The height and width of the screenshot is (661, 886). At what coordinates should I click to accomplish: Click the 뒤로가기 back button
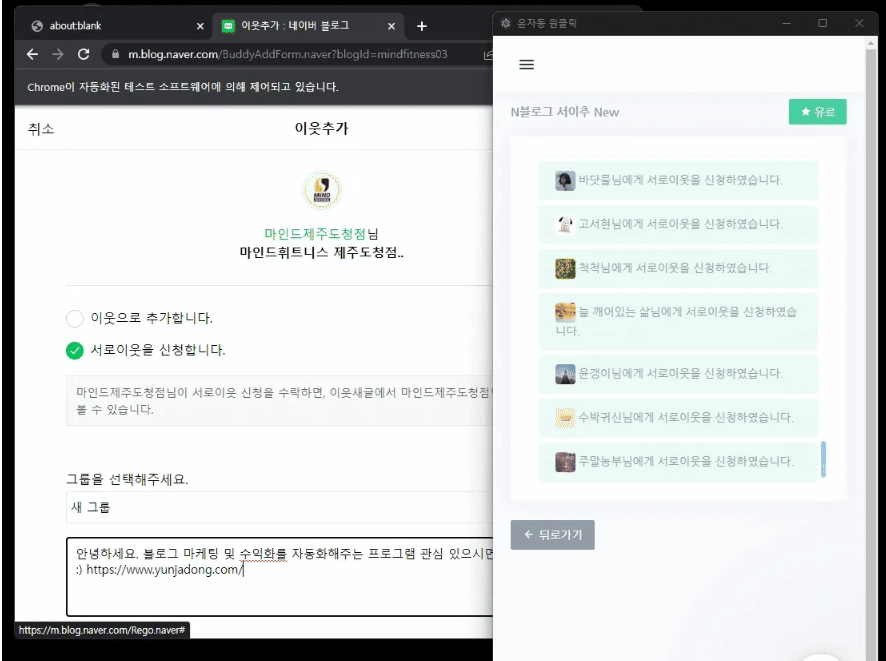point(552,534)
